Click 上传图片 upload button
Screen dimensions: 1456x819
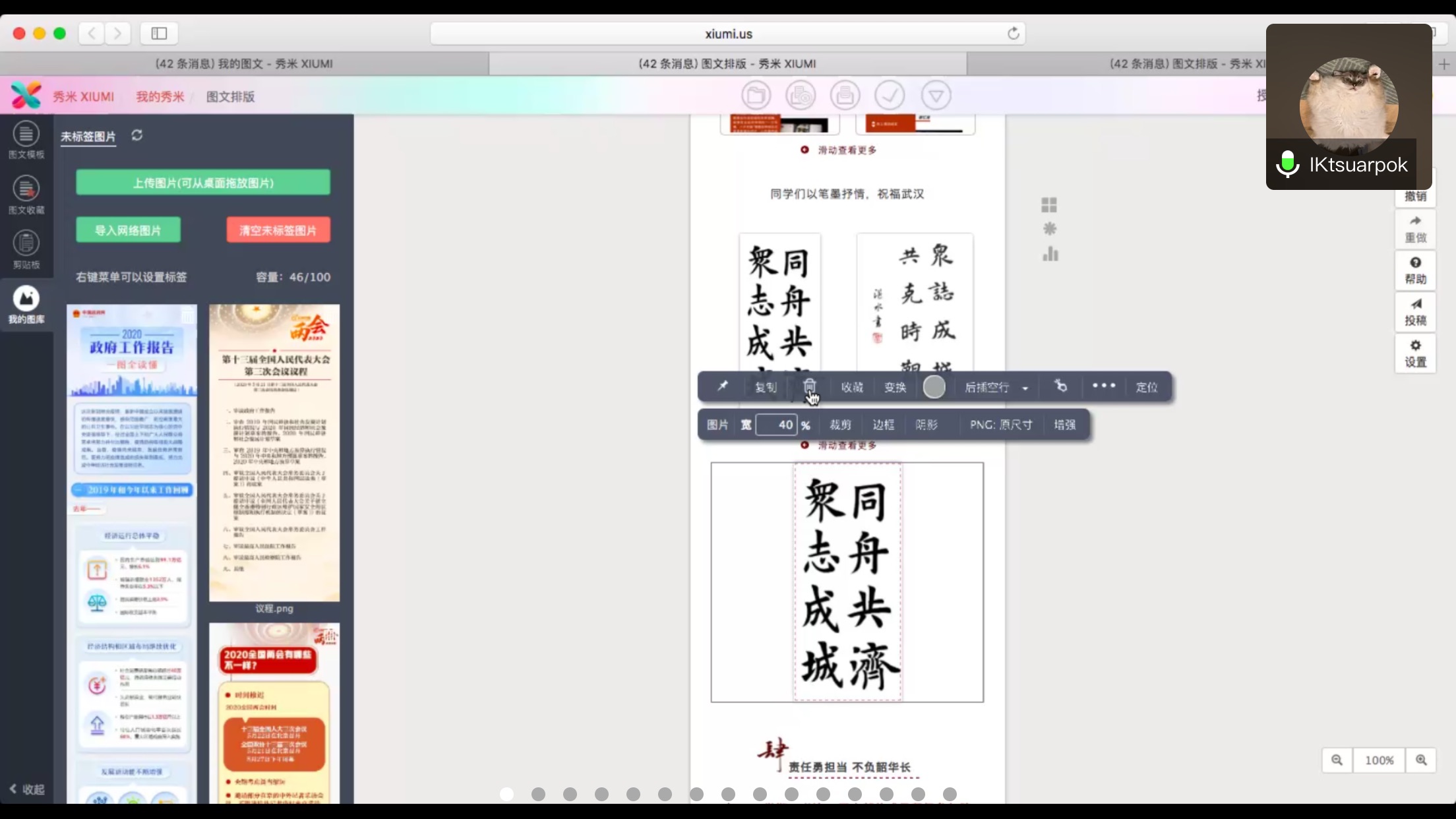[203, 183]
